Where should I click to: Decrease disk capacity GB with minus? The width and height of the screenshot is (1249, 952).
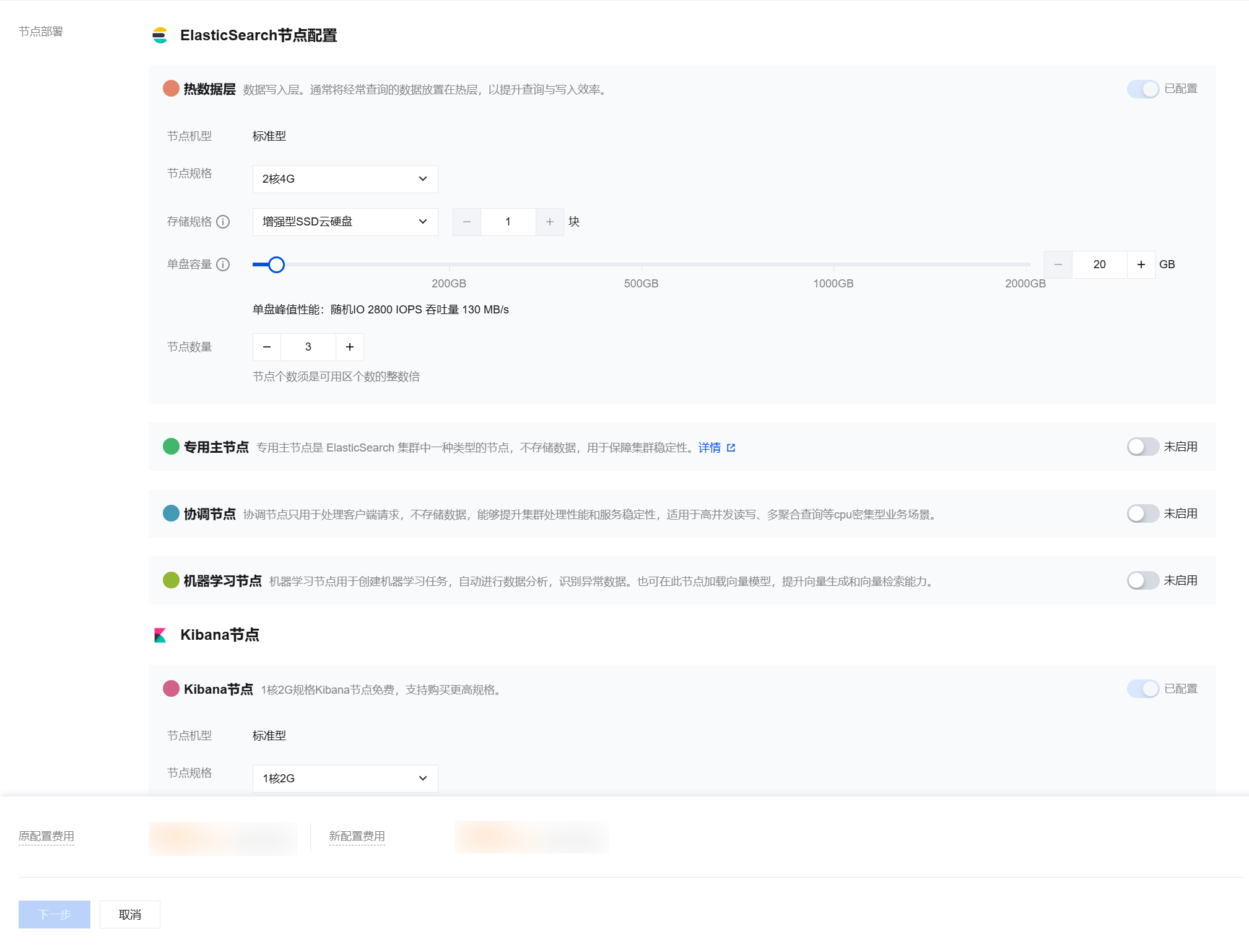(x=1058, y=264)
